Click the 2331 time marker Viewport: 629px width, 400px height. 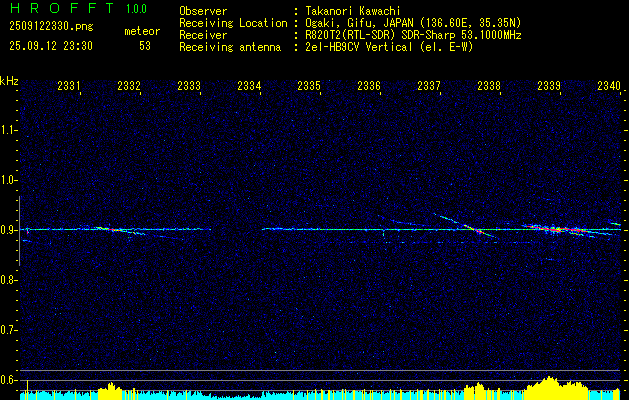69,85
